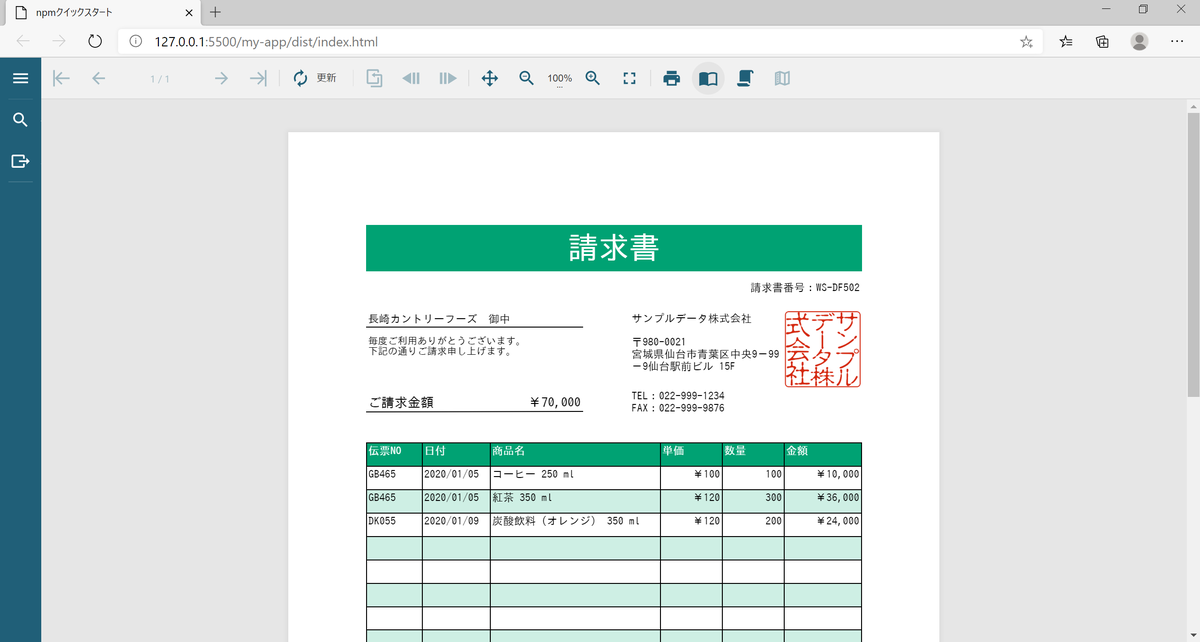Click customer name 長崎カントリーフーズ 御中
This screenshot has height=642, width=1200.
[x=439, y=319]
